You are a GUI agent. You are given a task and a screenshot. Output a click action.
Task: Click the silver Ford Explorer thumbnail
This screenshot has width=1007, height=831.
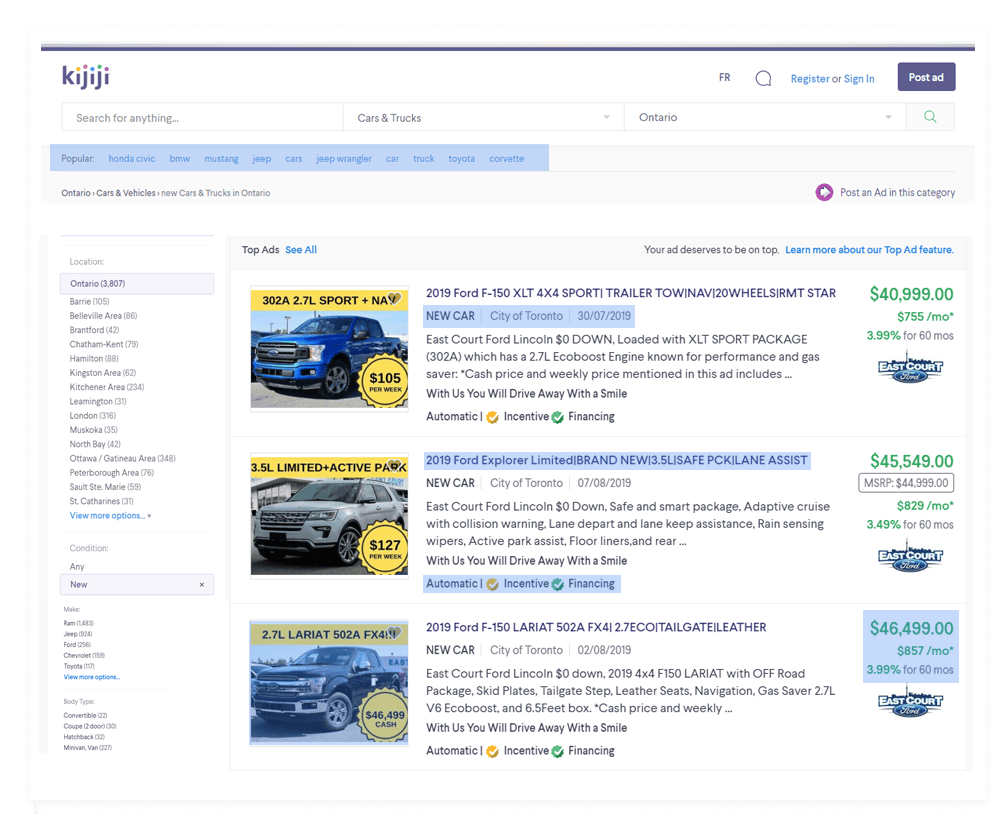point(329,515)
